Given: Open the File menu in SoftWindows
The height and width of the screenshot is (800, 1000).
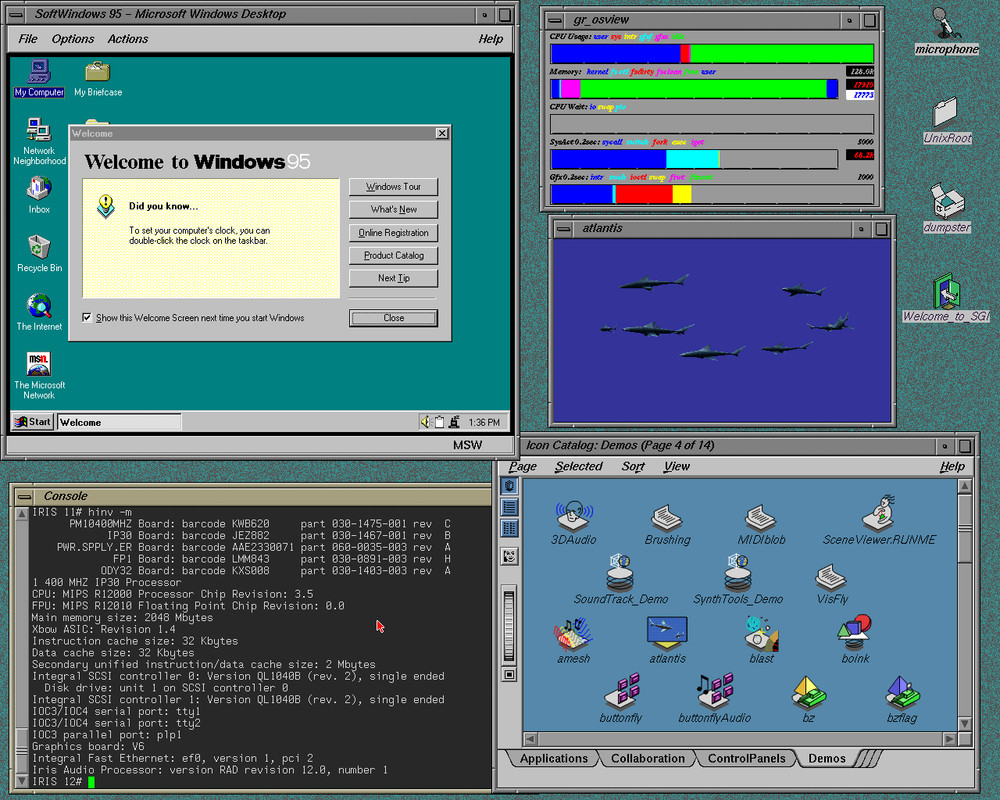Looking at the screenshot, I should pyautogui.click(x=27, y=39).
